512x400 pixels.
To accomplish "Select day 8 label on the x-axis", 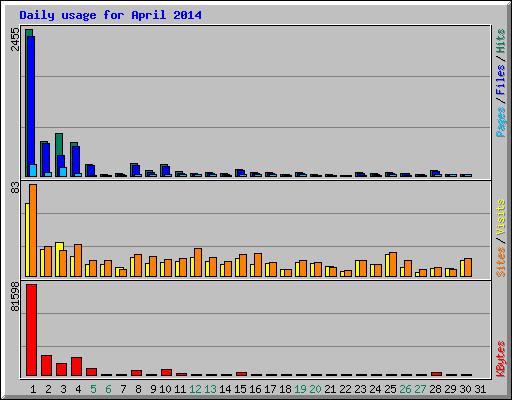I will pyautogui.click(x=138, y=389).
